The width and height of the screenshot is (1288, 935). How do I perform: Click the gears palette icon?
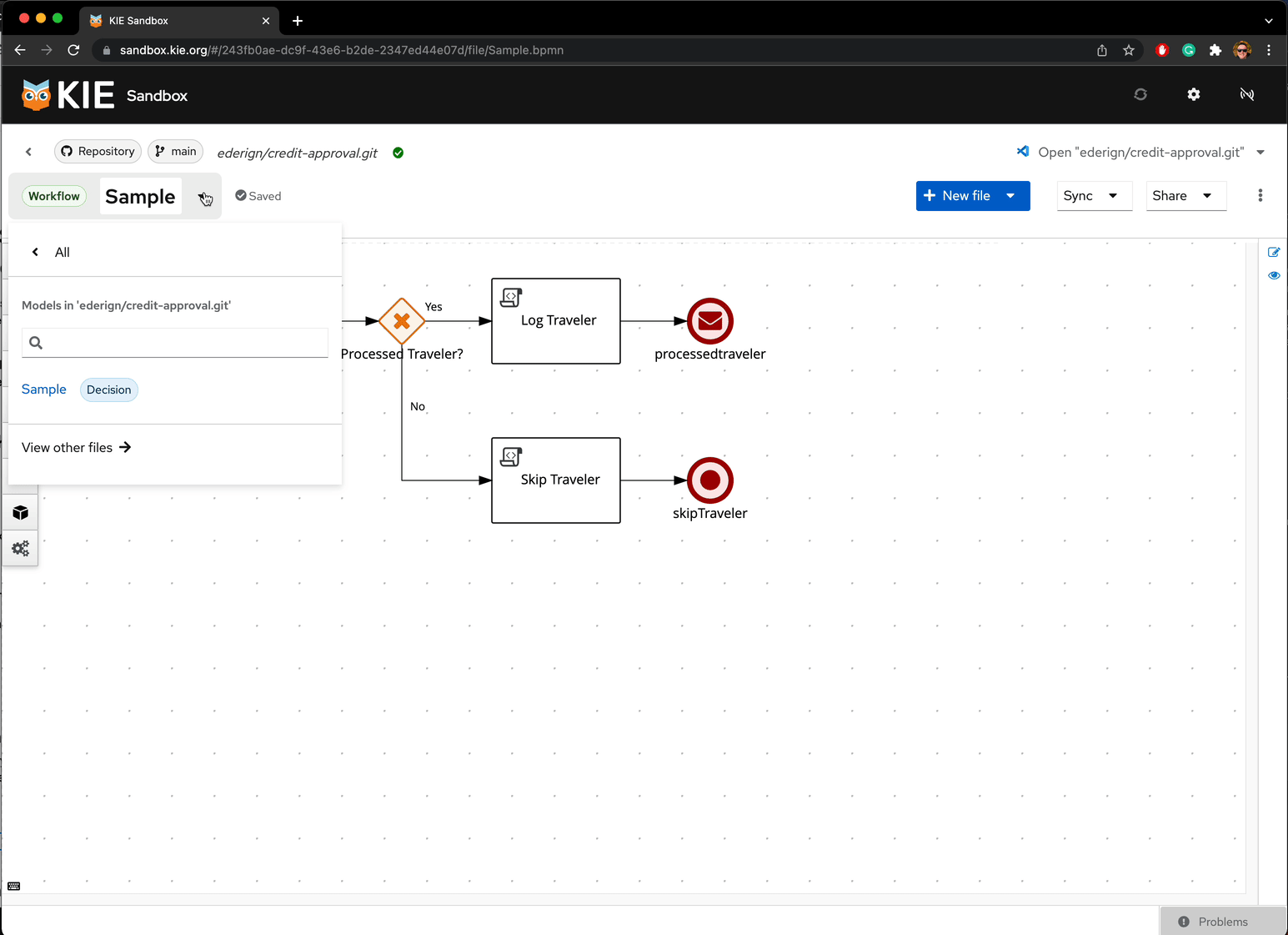pyautogui.click(x=21, y=548)
